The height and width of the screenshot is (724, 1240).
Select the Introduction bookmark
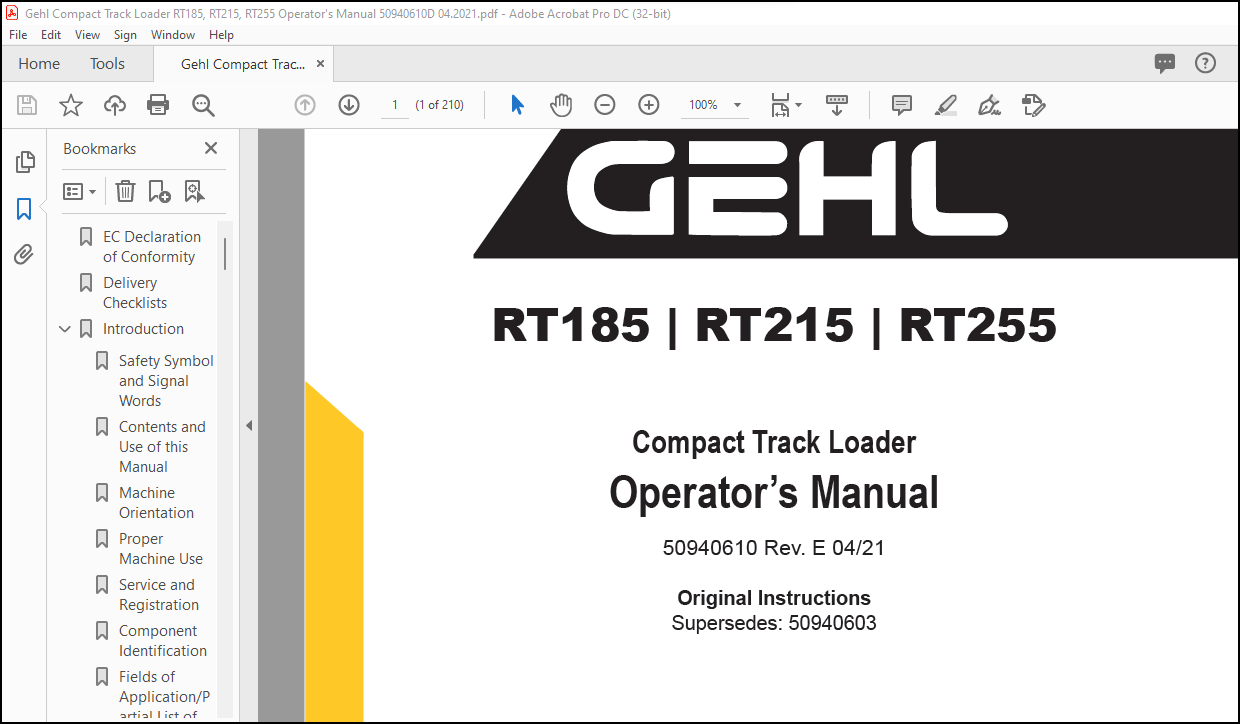[143, 329]
